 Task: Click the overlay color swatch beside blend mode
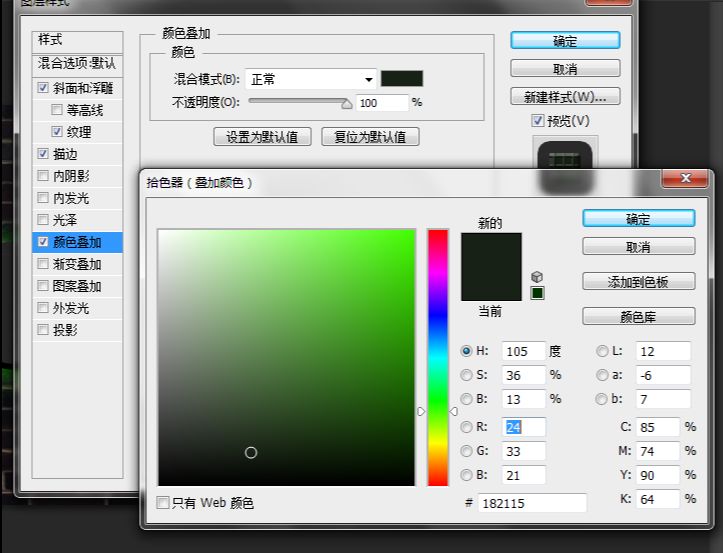coord(402,79)
